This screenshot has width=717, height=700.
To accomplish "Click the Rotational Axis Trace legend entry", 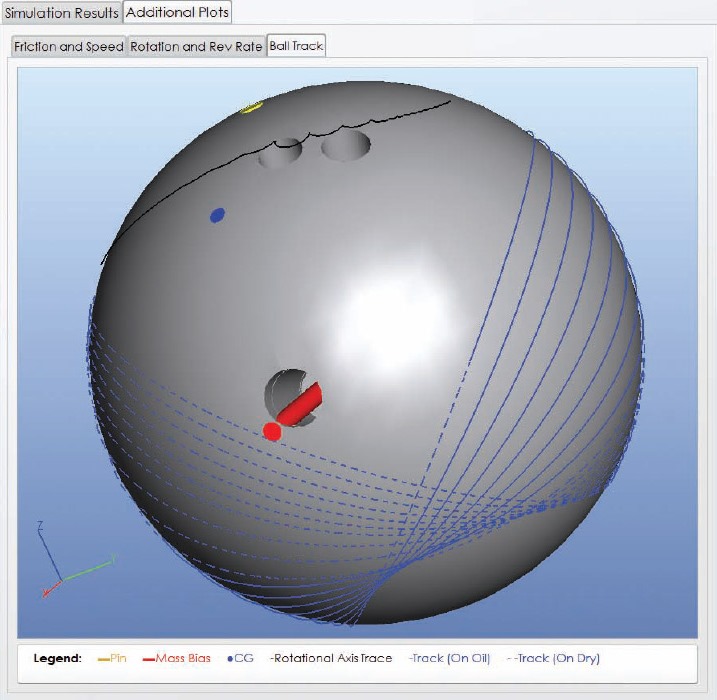I will 333,658.
